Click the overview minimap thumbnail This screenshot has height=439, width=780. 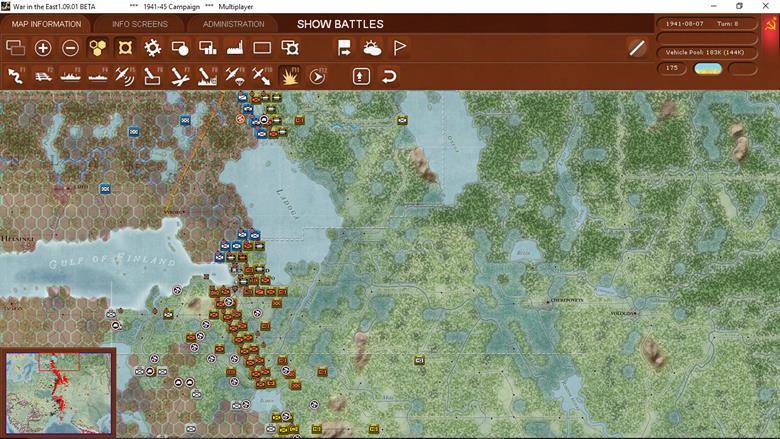coord(59,393)
